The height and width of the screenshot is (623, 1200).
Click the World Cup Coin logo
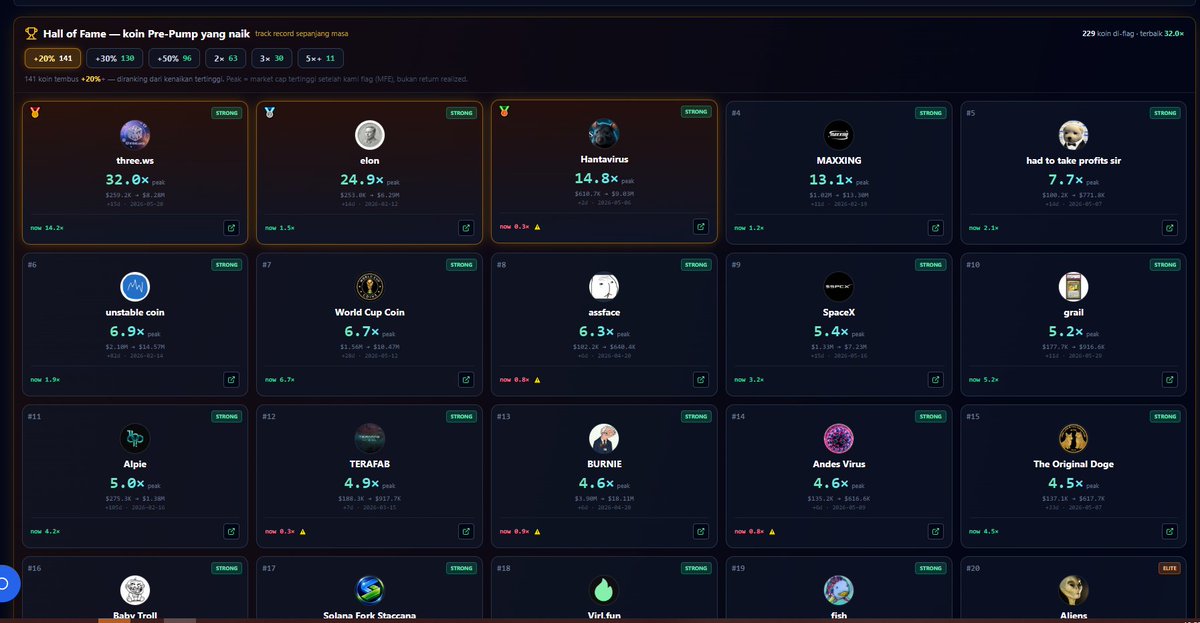[x=370, y=287]
